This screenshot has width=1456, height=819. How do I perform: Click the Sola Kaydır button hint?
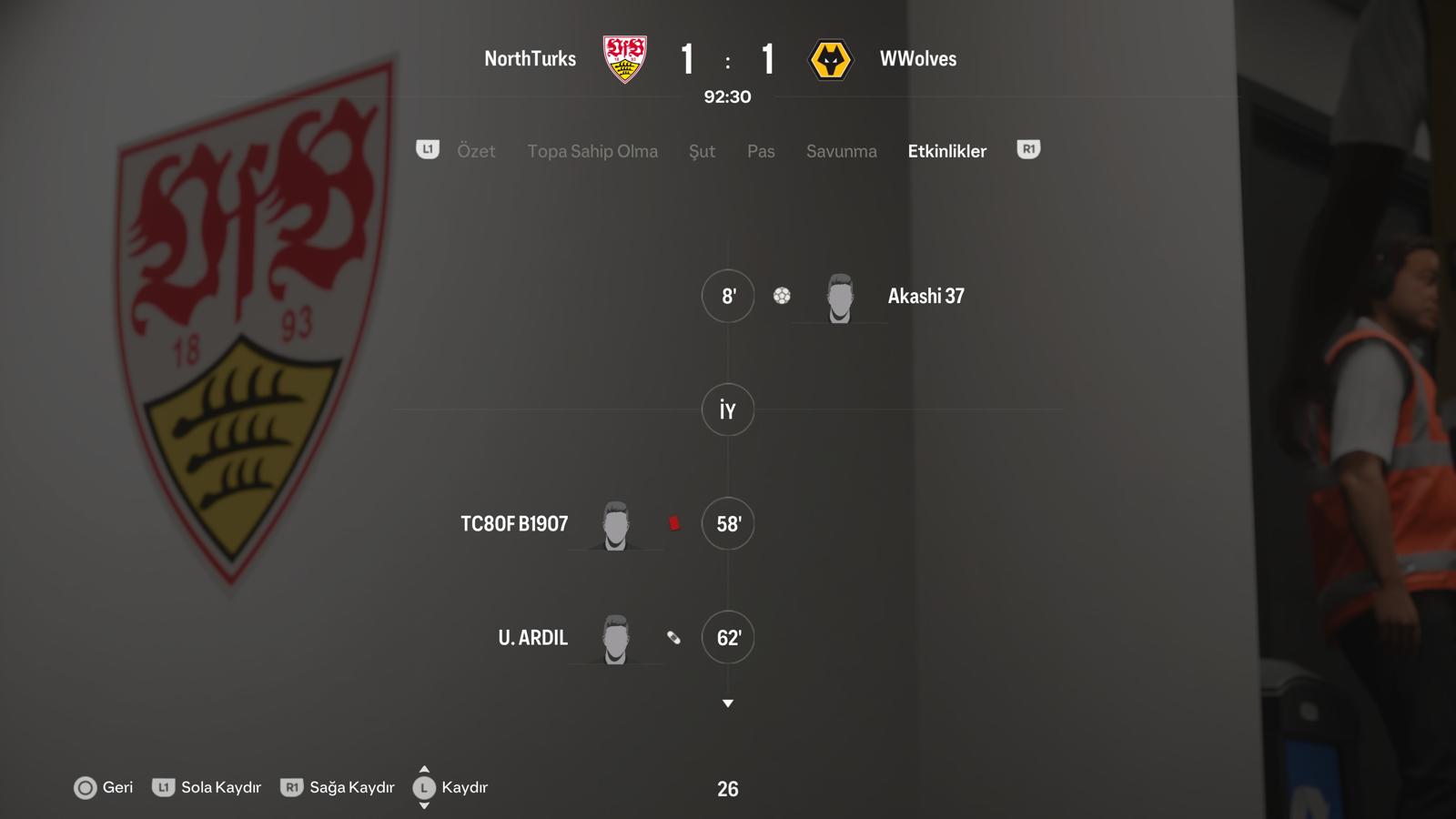tap(207, 787)
